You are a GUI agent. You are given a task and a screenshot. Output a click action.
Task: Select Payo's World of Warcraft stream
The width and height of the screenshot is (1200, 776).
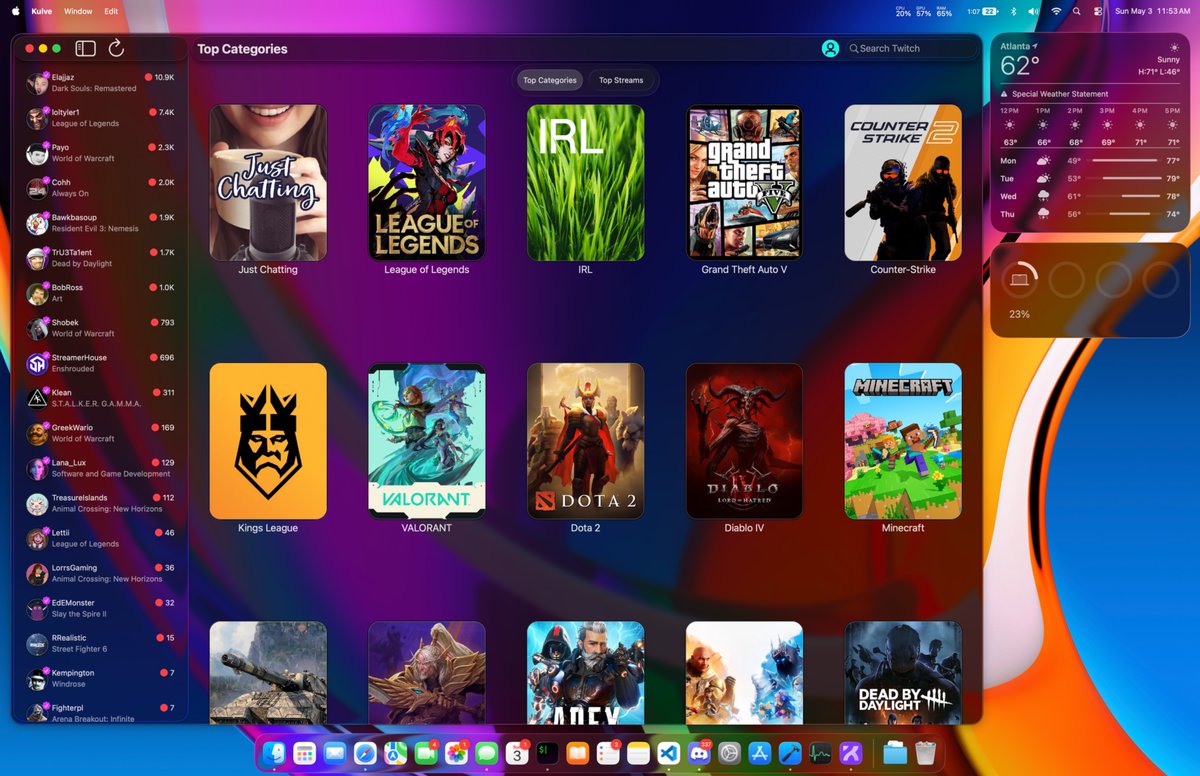click(100, 153)
